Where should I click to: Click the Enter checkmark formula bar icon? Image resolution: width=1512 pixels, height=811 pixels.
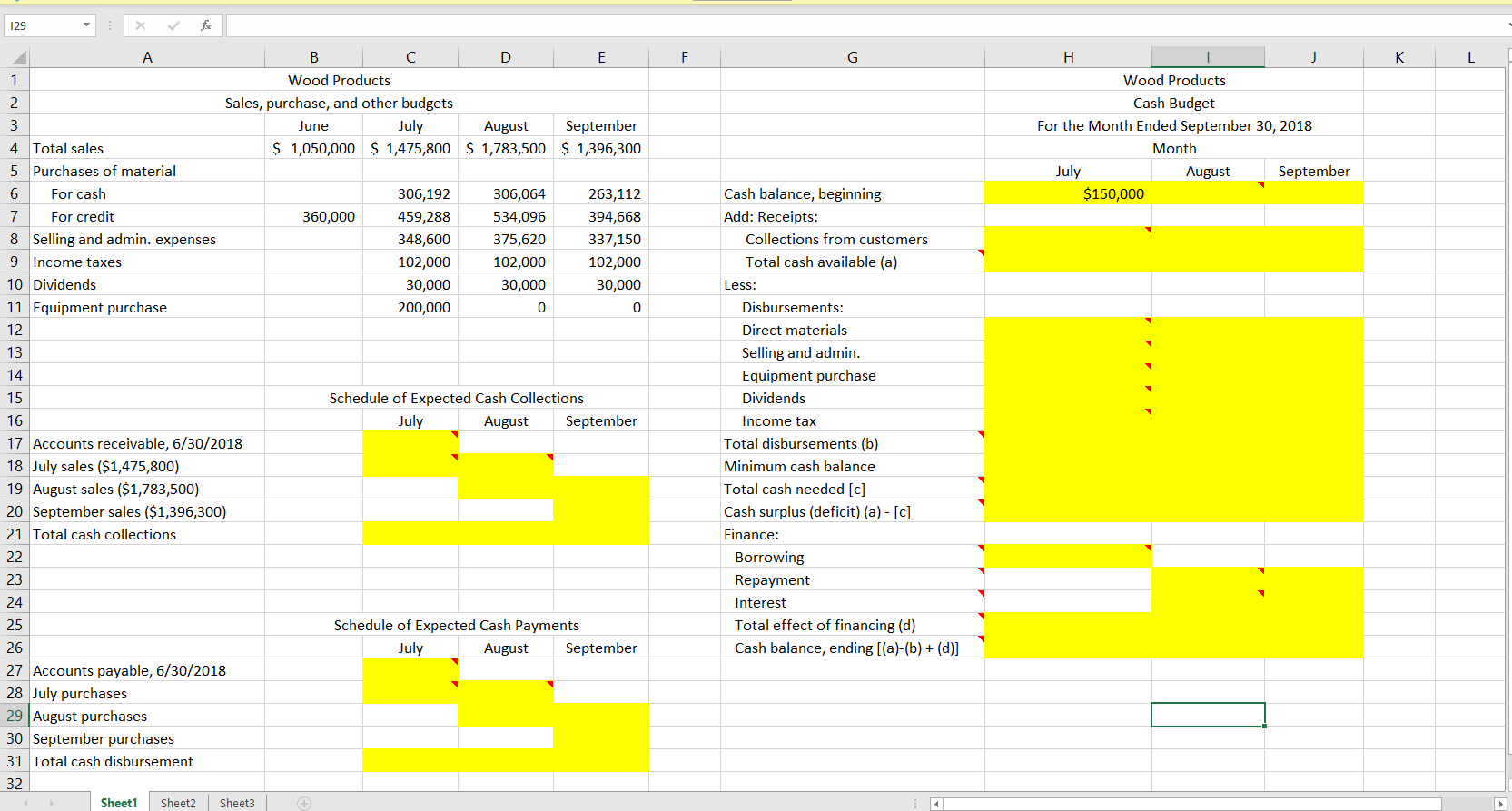[173, 25]
